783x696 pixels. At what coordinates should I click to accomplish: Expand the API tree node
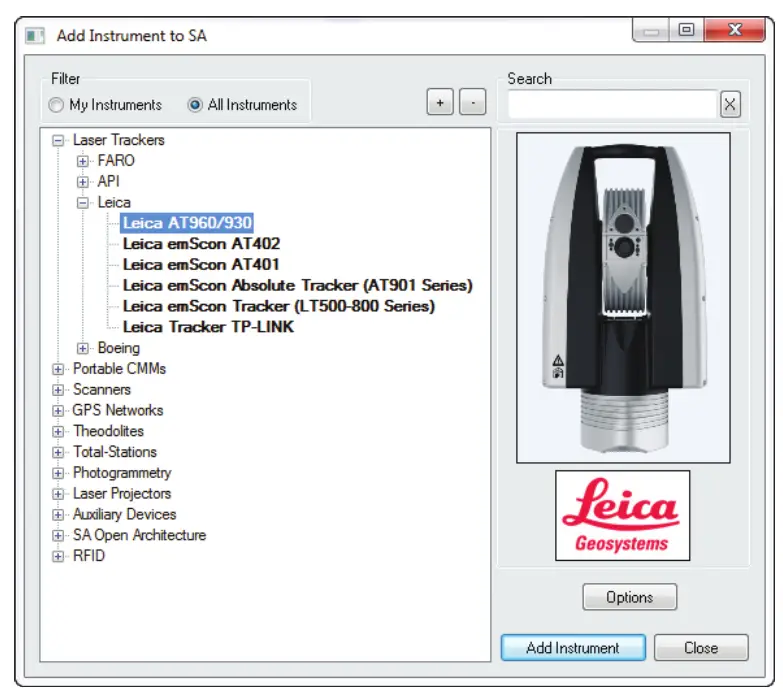pos(83,182)
